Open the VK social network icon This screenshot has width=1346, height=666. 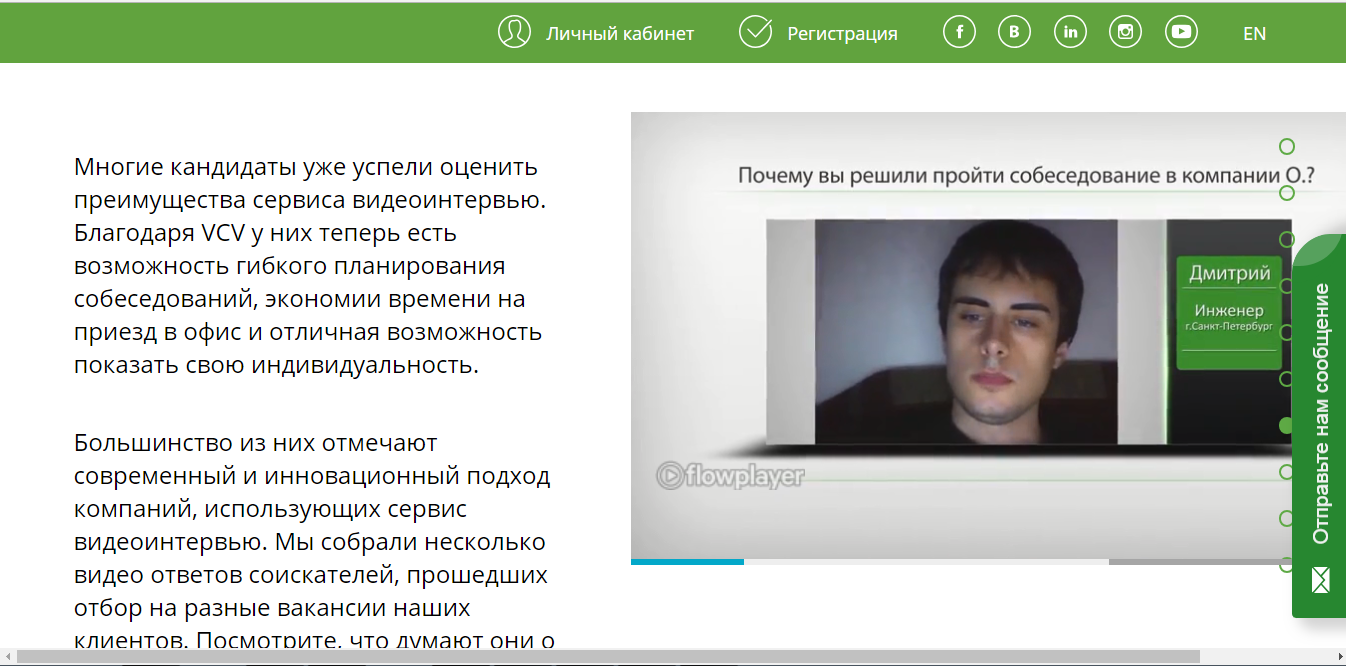[x=1014, y=31]
